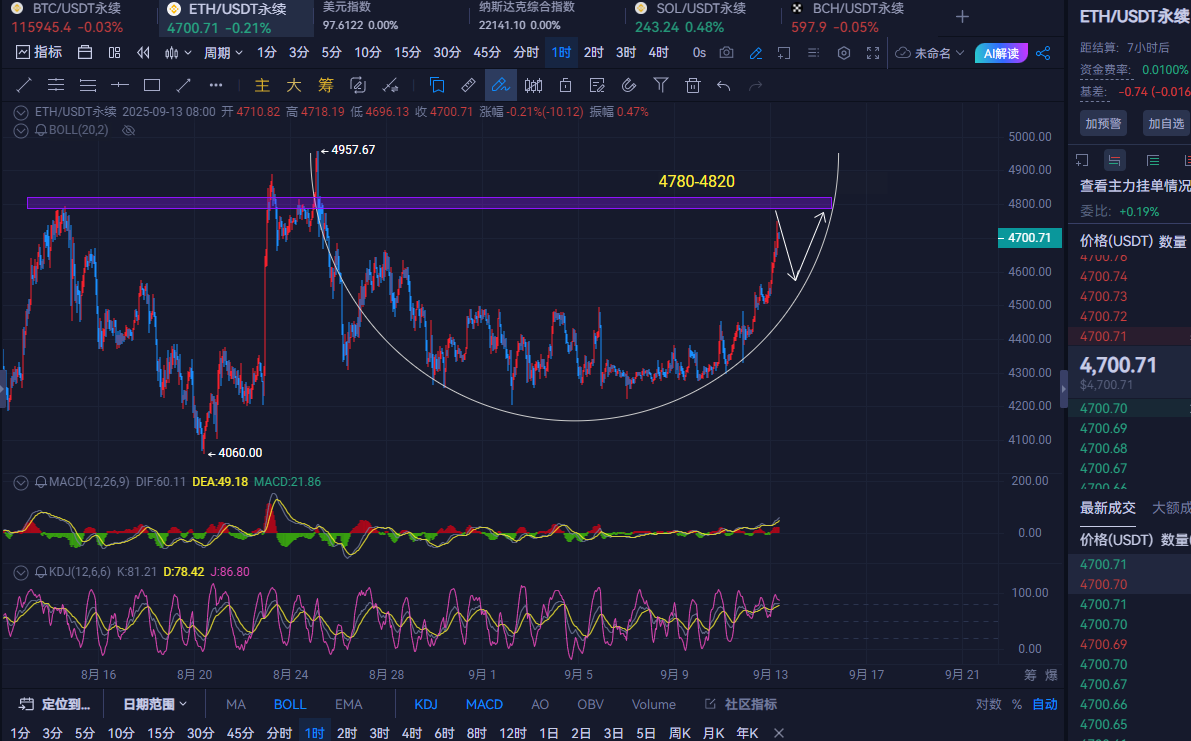Open the 未命名 saved layout dropdown
1191x741 pixels.
930,53
